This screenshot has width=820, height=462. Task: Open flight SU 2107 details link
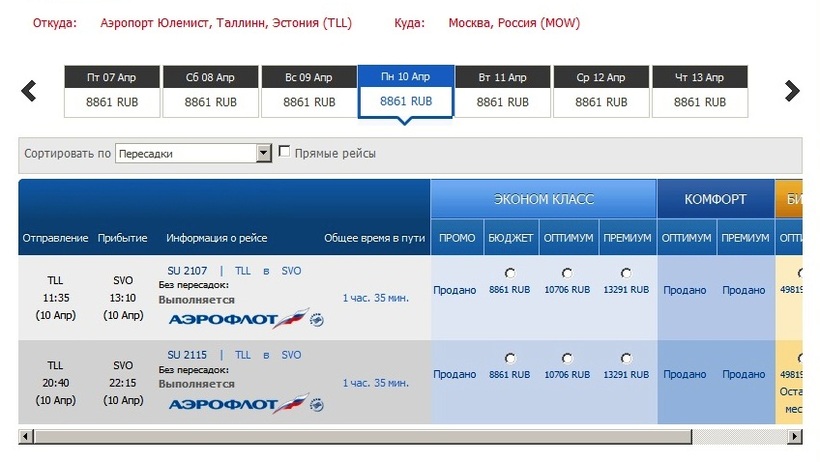click(187, 271)
